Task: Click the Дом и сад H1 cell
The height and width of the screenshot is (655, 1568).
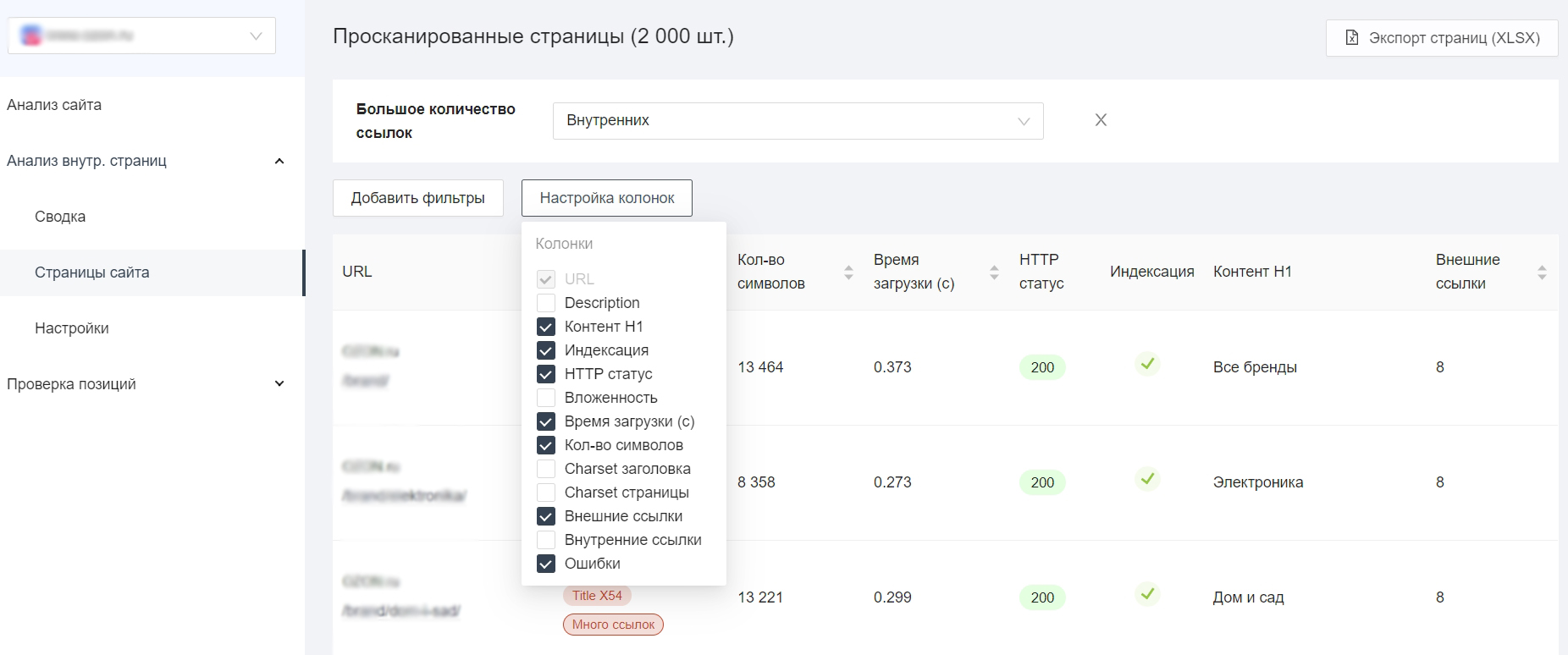Action: point(1248,597)
